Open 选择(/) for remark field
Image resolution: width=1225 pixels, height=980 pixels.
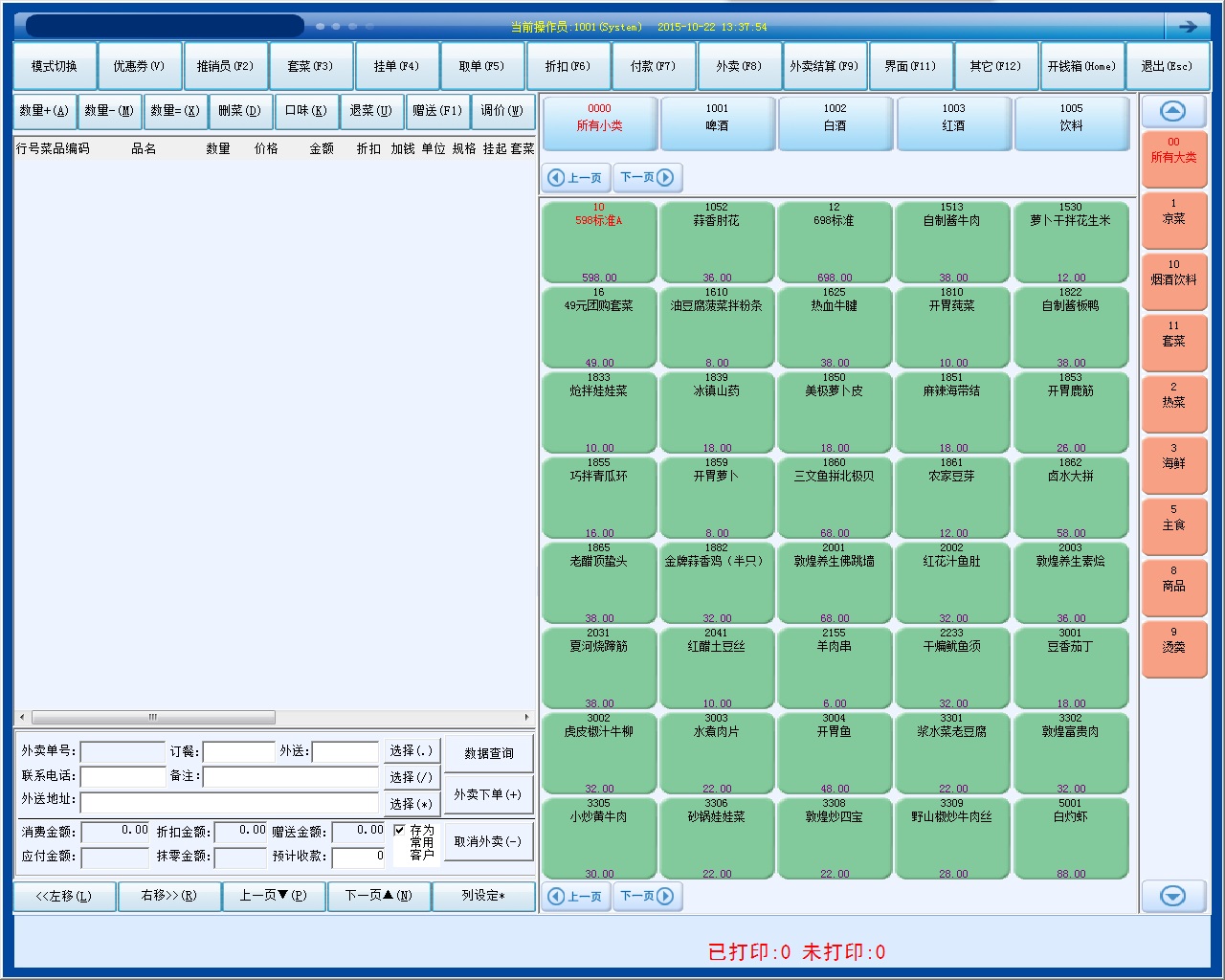412,777
